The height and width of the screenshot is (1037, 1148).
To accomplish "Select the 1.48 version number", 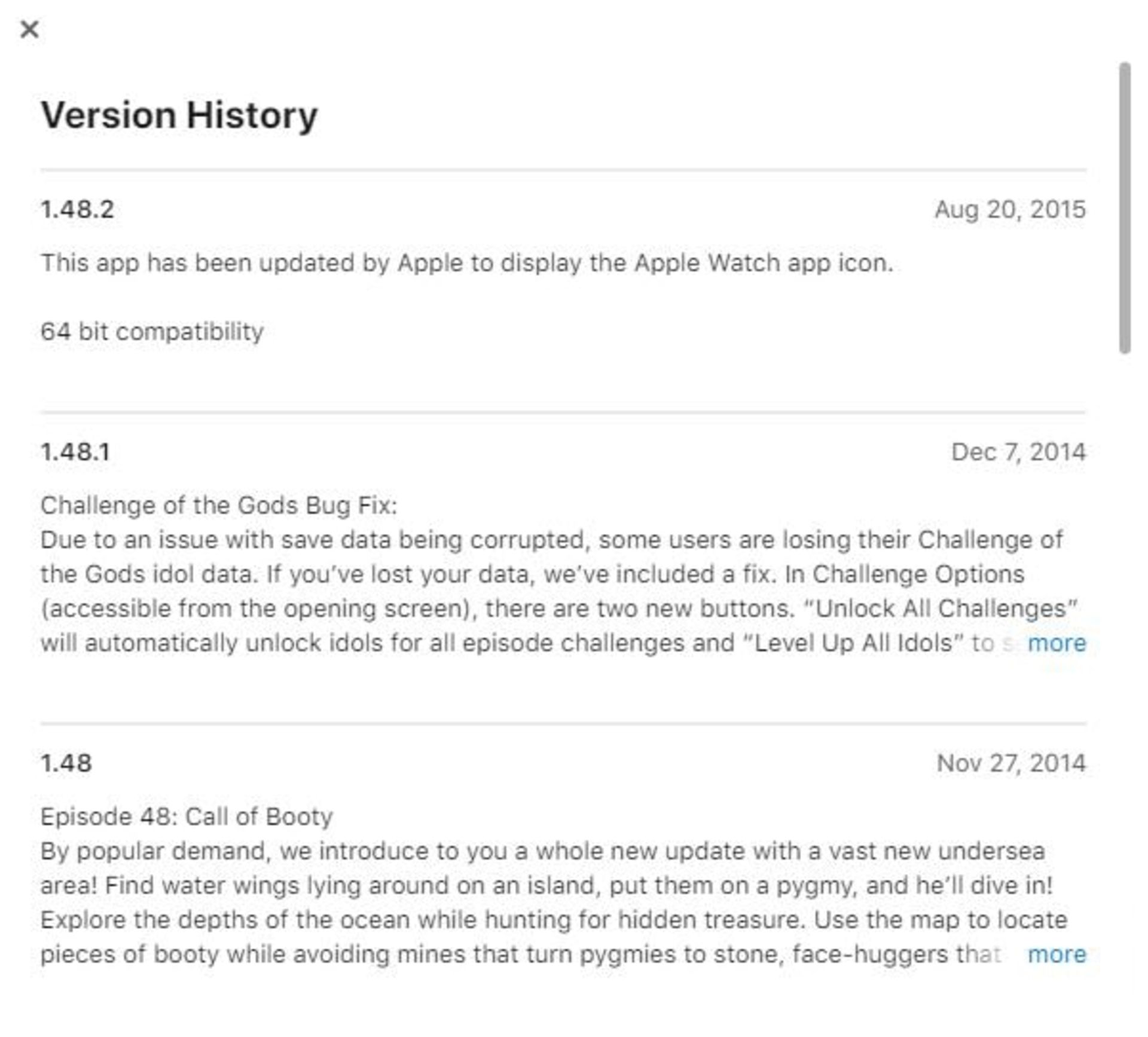I will [x=66, y=763].
